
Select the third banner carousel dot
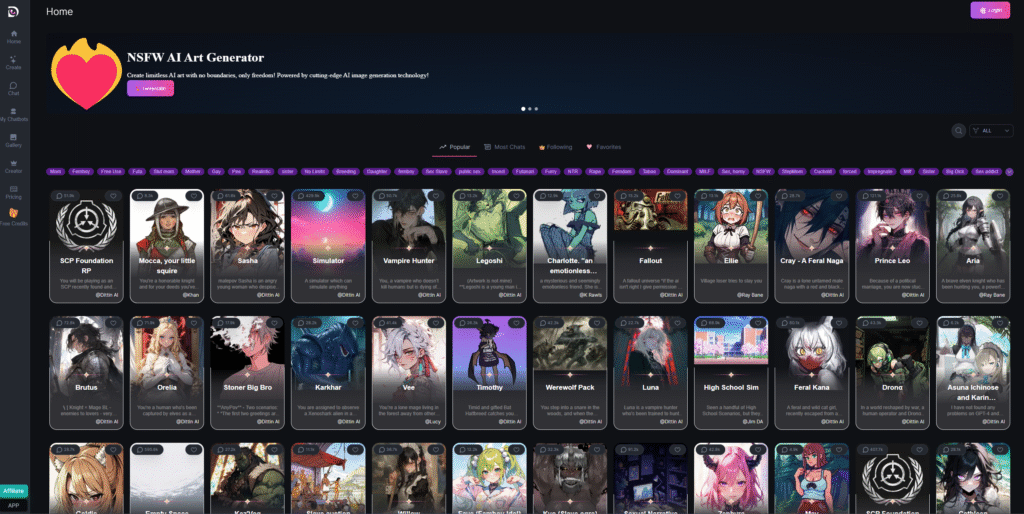(536, 108)
